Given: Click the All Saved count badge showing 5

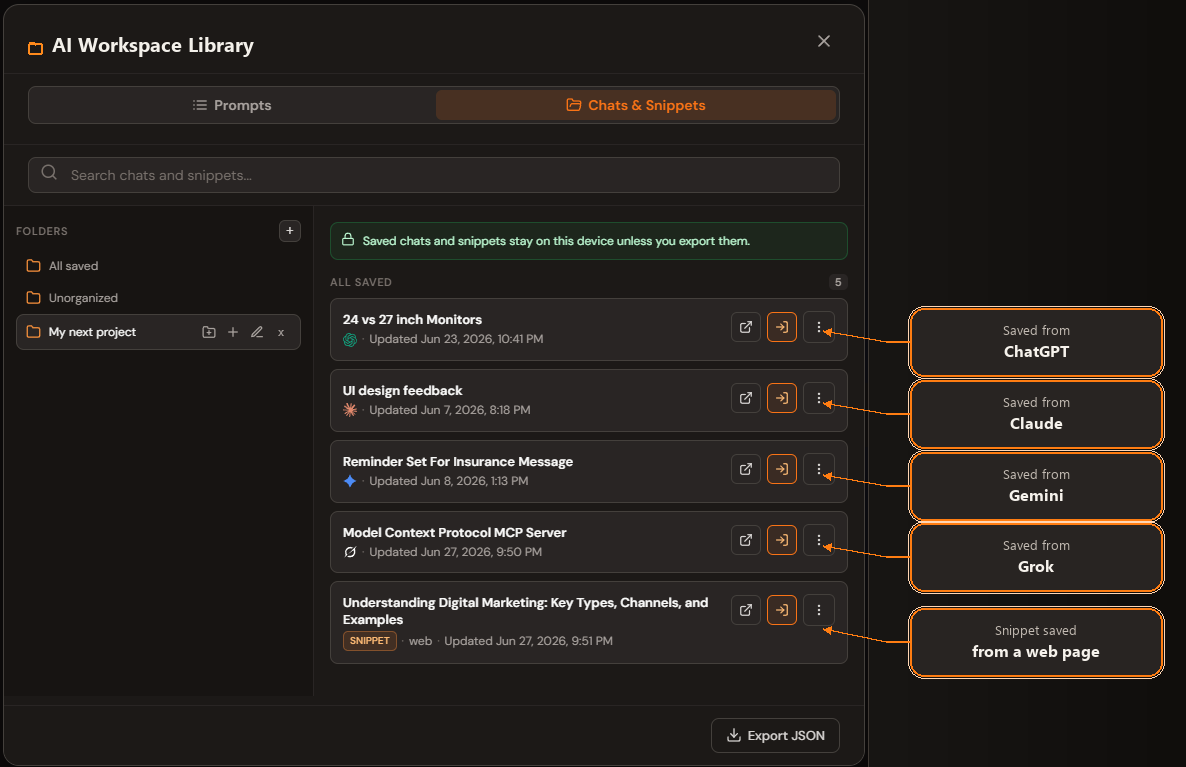Looking at the screenshot, I should 838,282.
